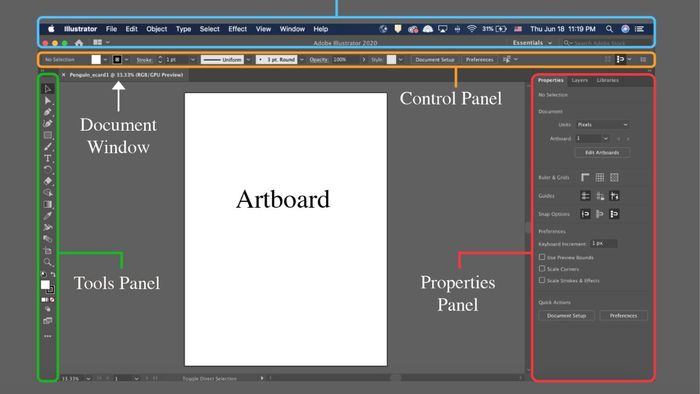This screenshot has height=394, width=700.
Task: Click Document Setup under Quick Actions
Action: click(566, 315)
